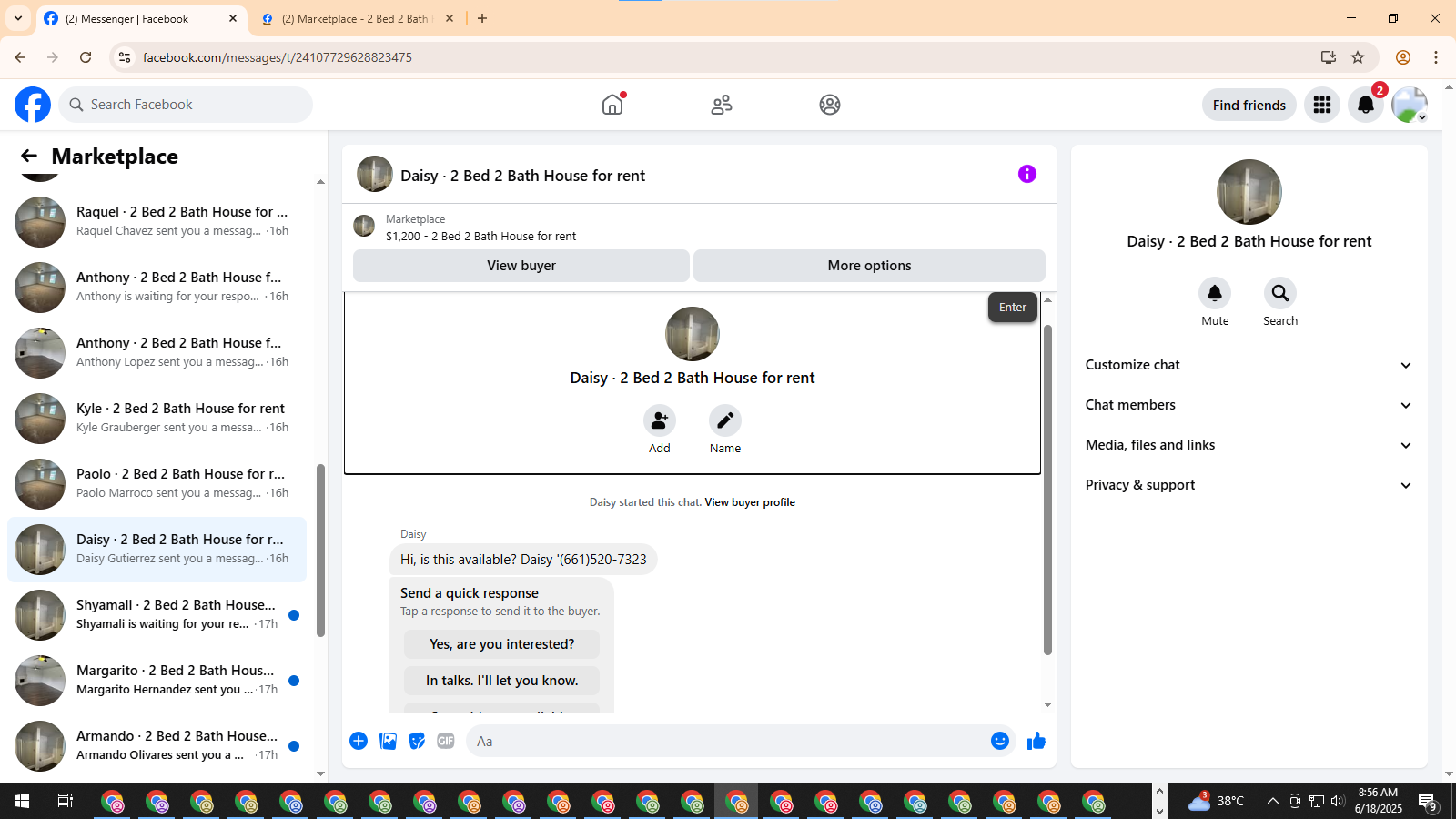This screenshot has width=1456, height=819.
Task: Click the Facebook logo icon
Action: pos(33,105)
